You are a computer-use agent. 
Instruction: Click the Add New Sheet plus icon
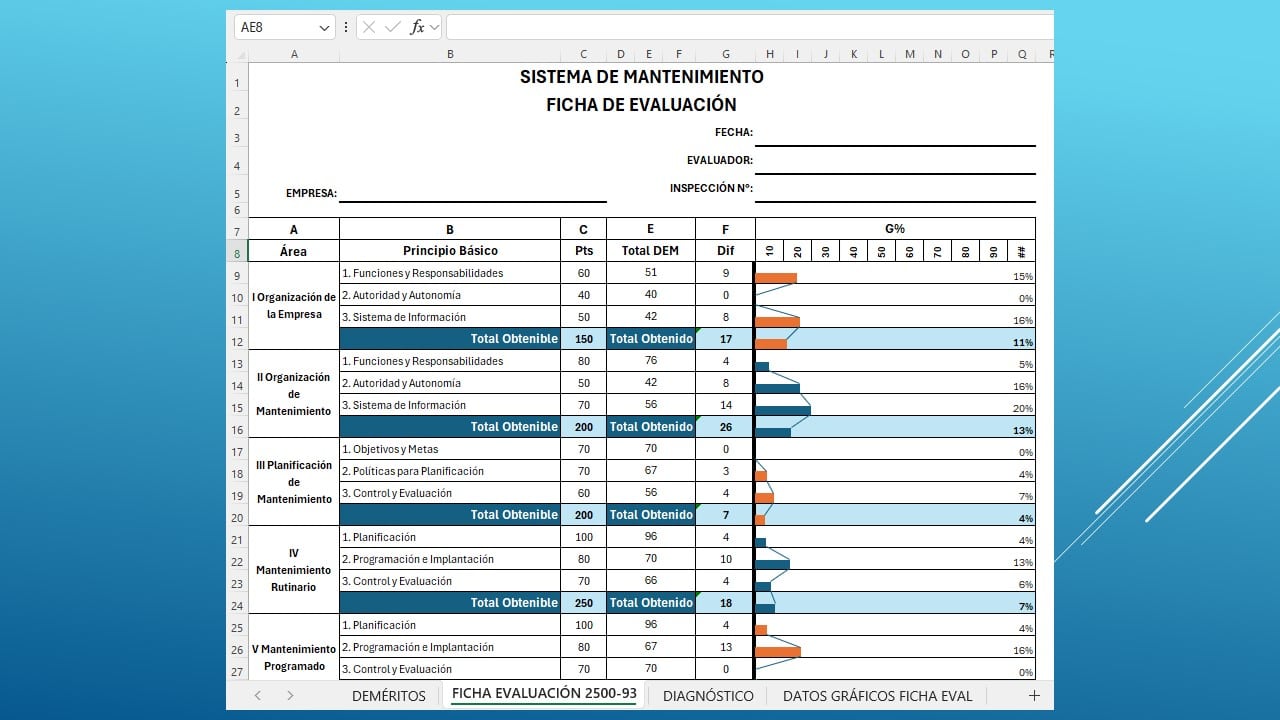click(1035, 695)
